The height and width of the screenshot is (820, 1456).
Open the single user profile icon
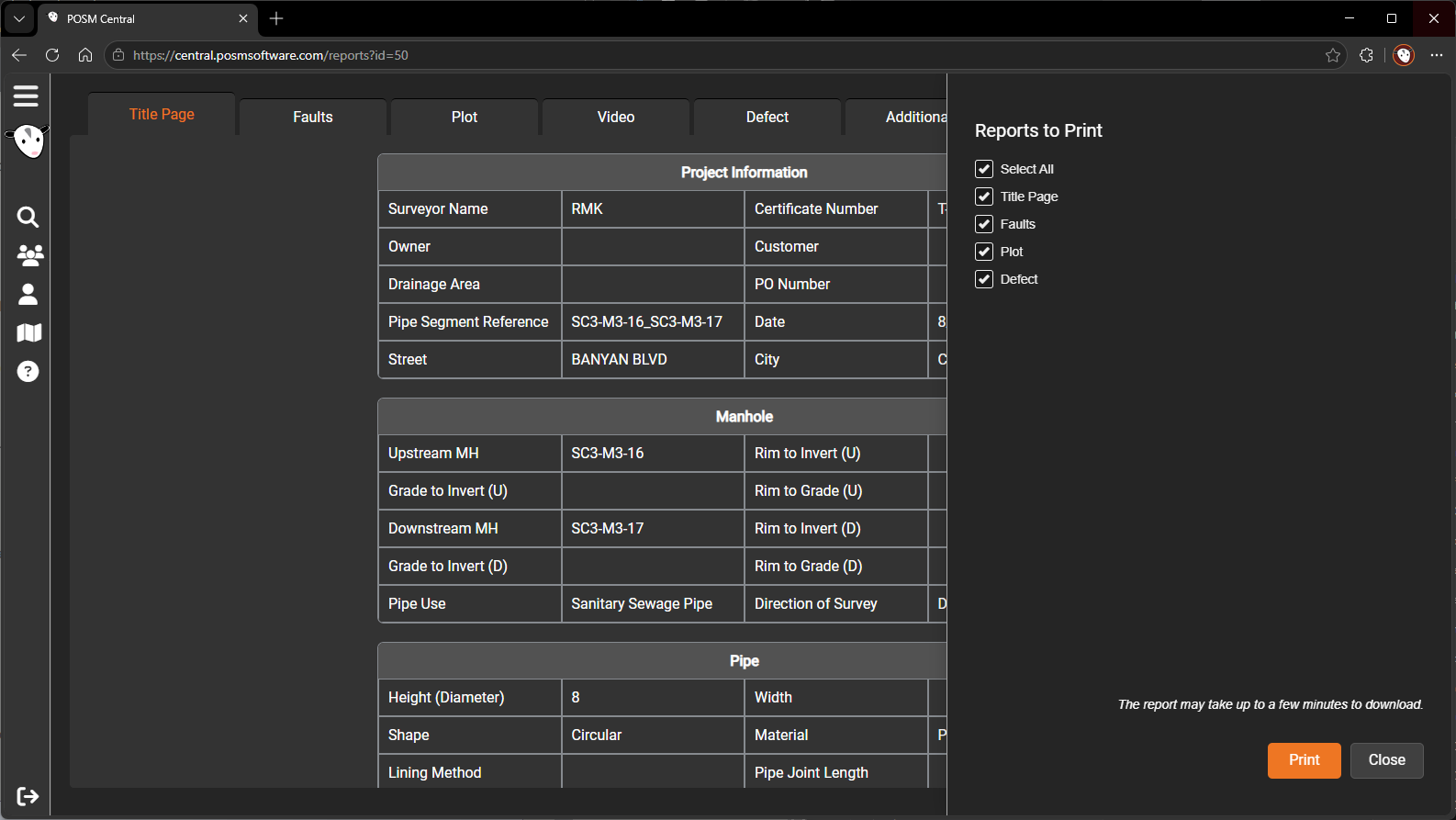pos(28,294)
